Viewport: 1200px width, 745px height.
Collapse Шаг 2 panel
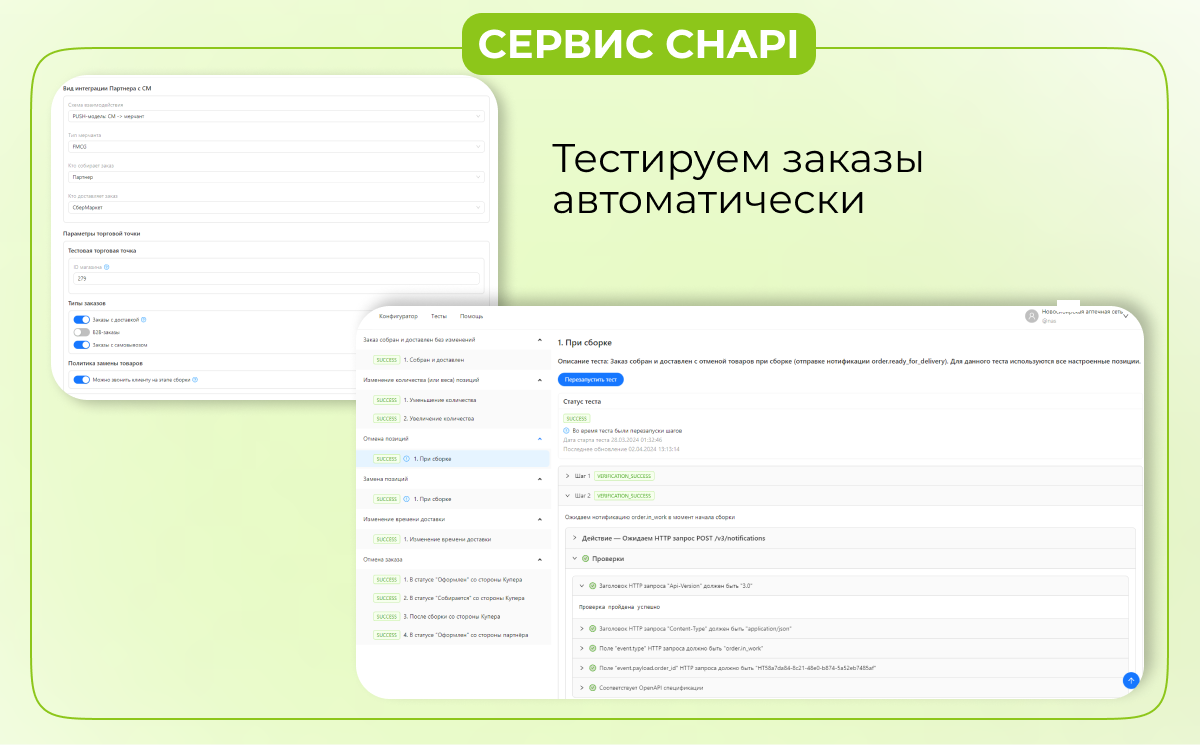pos(567,495)
